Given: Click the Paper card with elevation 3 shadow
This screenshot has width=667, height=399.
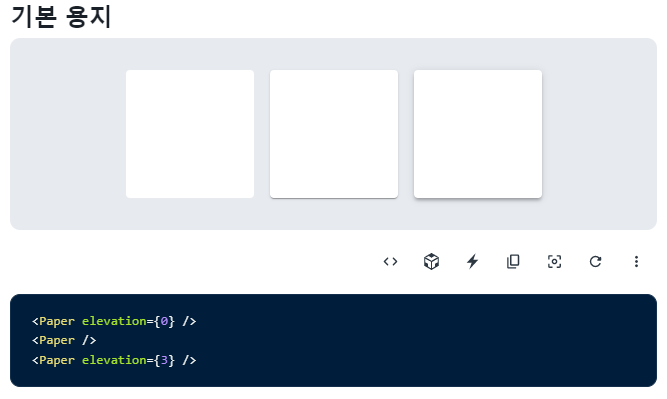Looking at the screenshot, I should [x=478, y=134].
